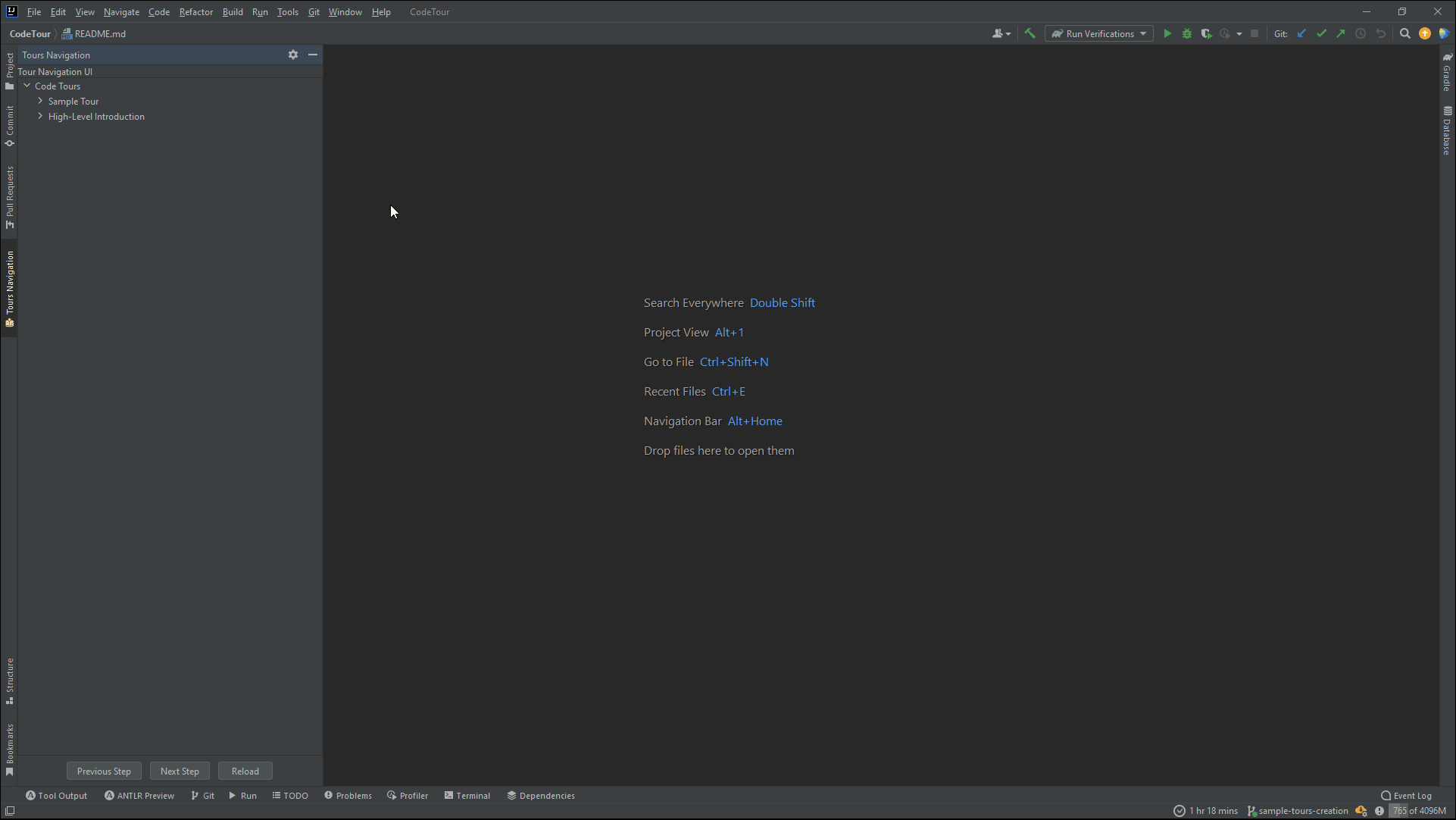The height and width of the screenshot is (820, 1456).
Task: Open the Tools menu
Action: pyautogui.click(x=288, y=11)
